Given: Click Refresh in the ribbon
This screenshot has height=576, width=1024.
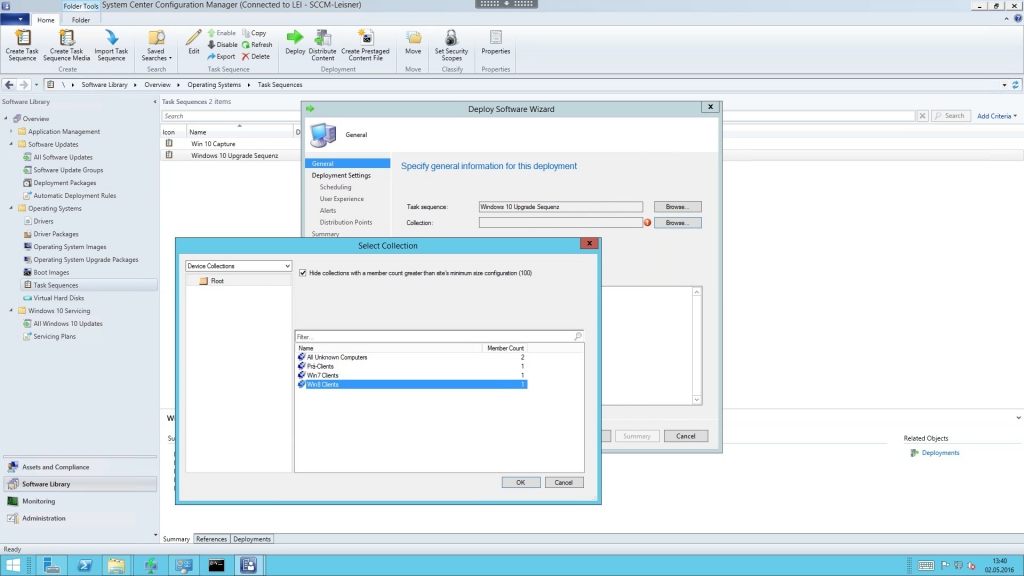Looking at the screenshot, I should point(257,44).
